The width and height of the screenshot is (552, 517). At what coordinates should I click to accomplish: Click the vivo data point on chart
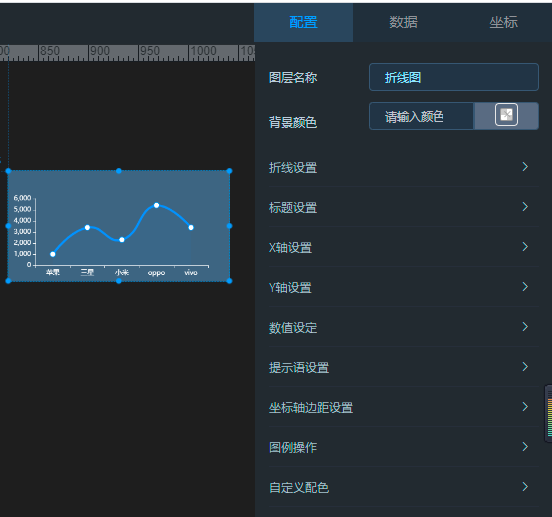click(191, 227)
